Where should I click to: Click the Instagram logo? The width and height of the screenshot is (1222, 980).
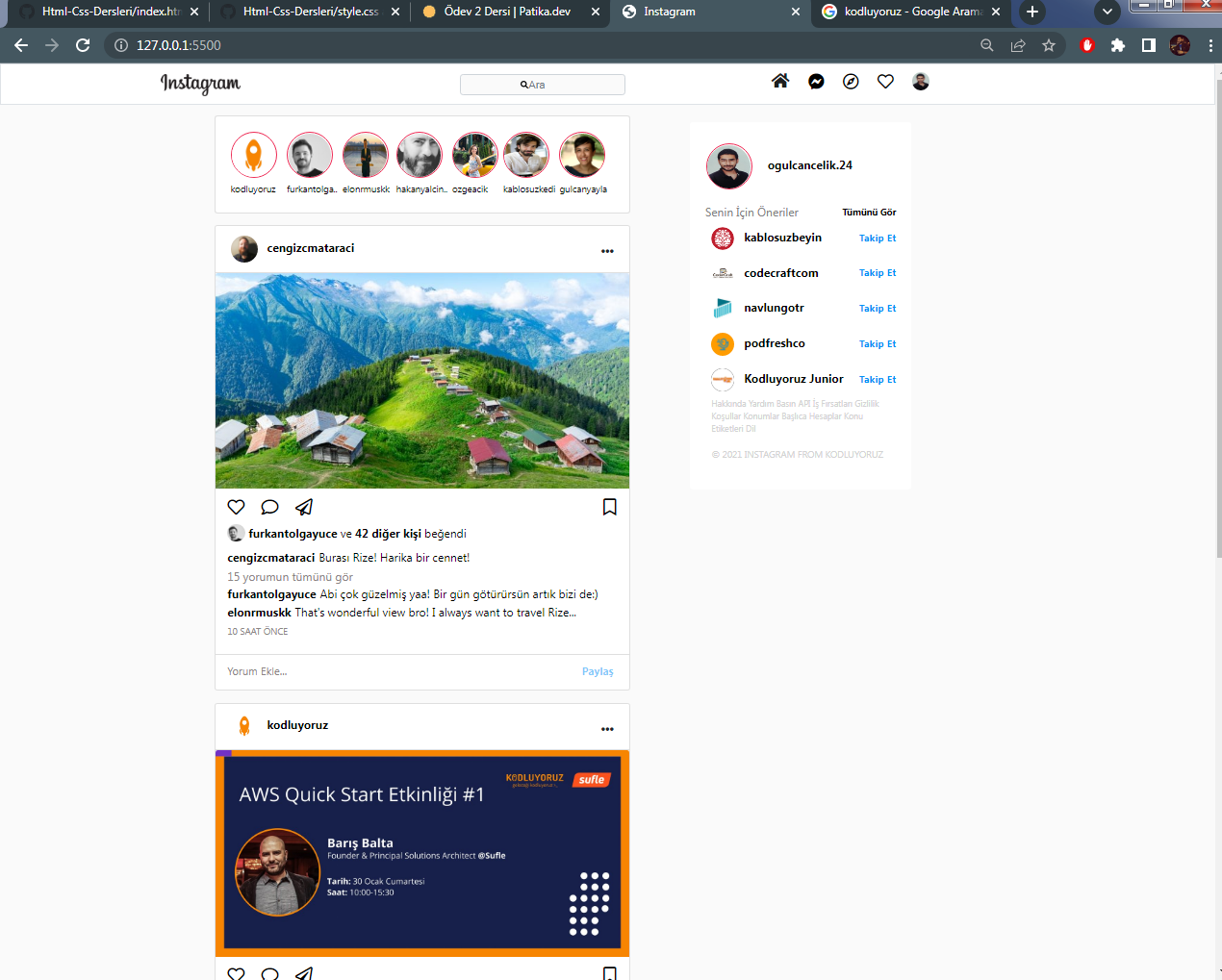[x=200, y=84]
